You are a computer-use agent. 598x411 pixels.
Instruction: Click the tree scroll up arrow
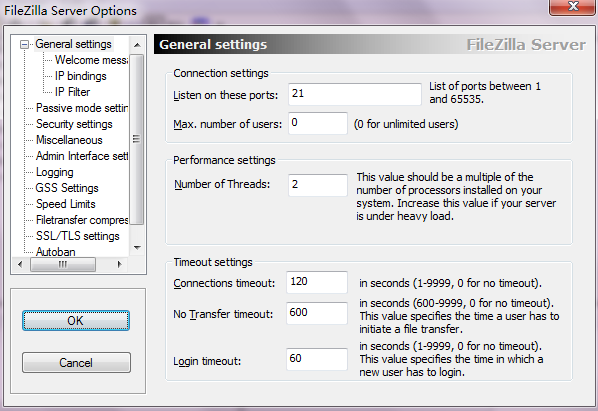click(x=137, y=45)
